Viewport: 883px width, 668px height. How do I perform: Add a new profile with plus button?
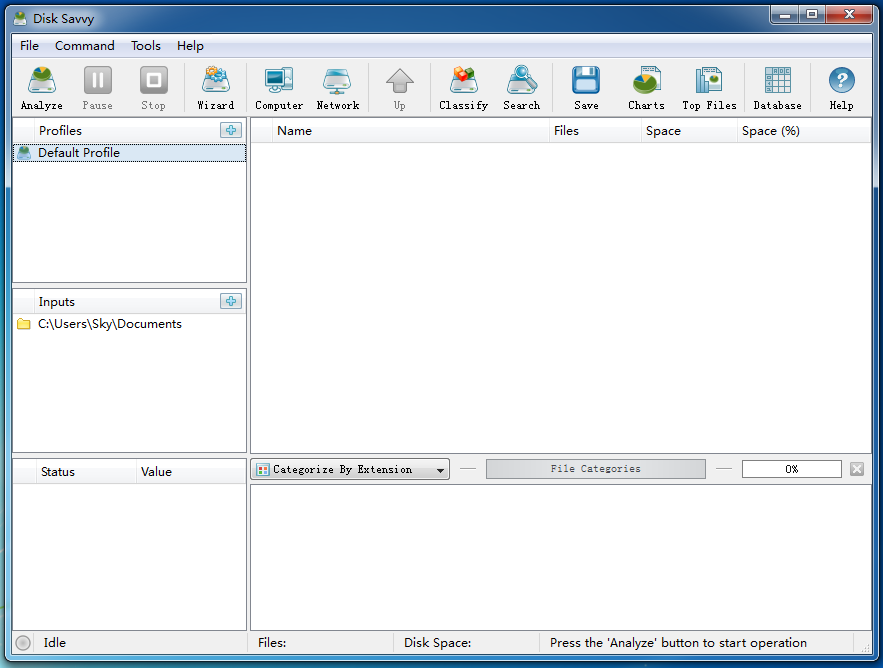point(231,130)
